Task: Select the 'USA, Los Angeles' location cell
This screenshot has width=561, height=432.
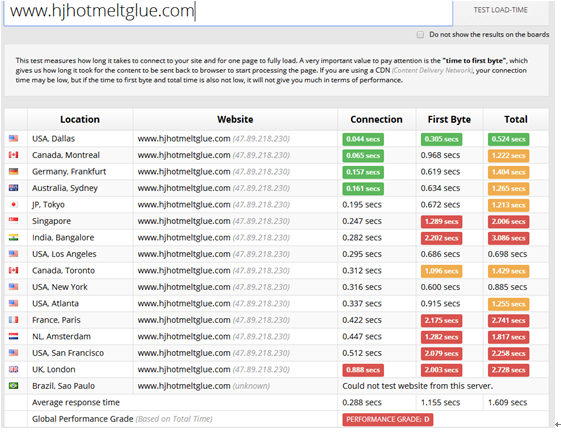Action: click(80, 254)
